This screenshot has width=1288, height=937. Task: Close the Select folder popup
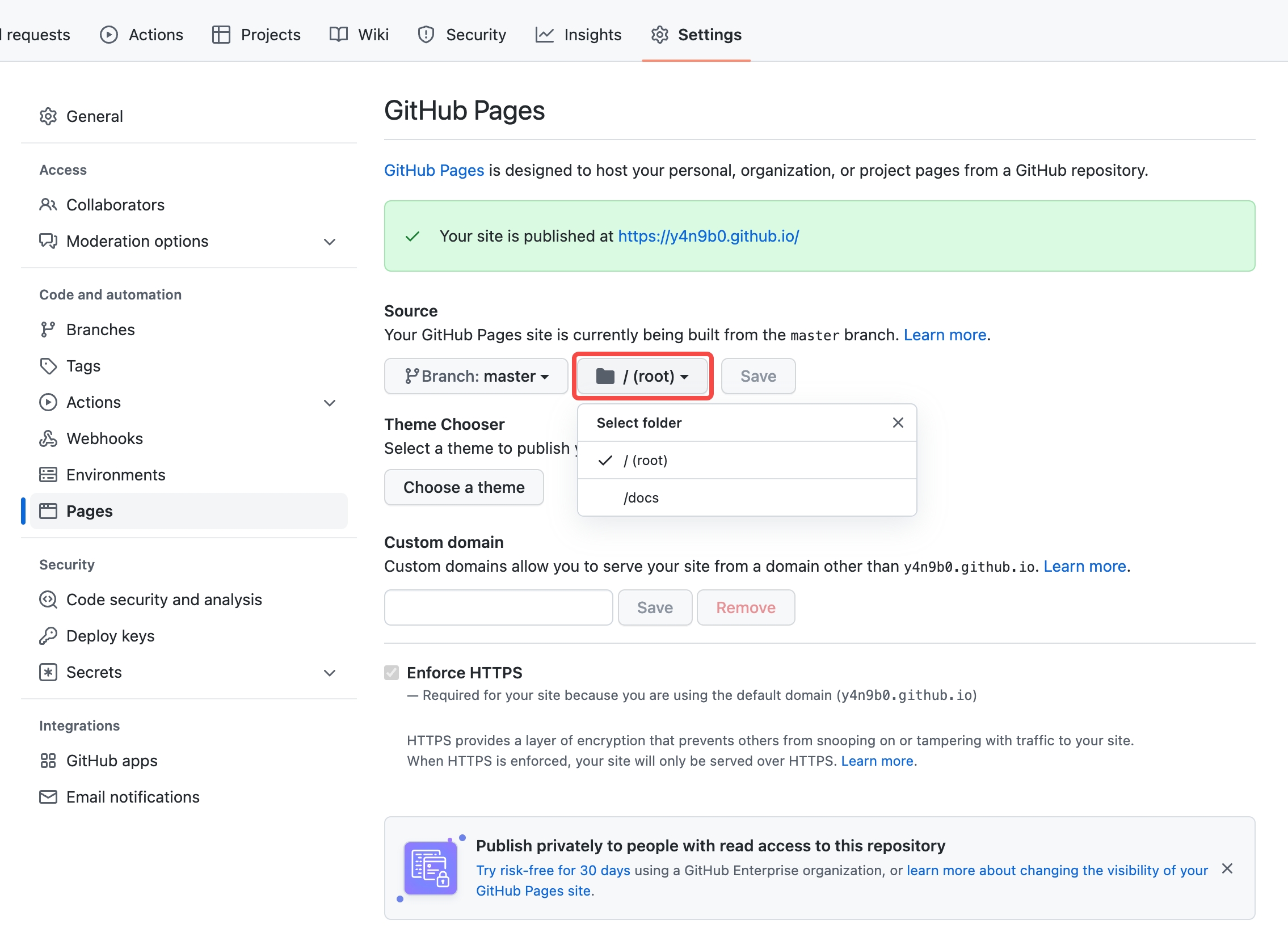898,423
